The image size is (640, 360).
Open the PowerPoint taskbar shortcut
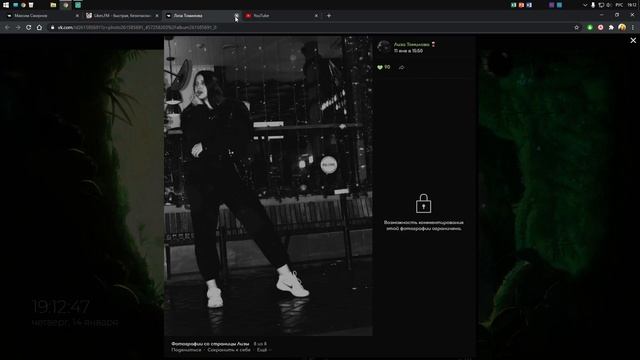(521, 5)
